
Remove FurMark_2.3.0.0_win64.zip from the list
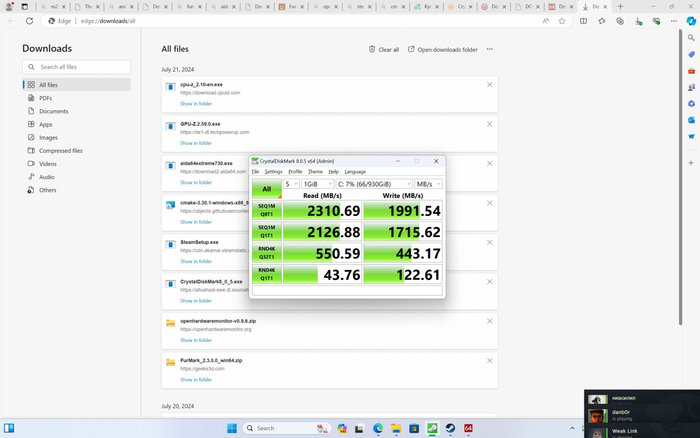coord(489,360)
